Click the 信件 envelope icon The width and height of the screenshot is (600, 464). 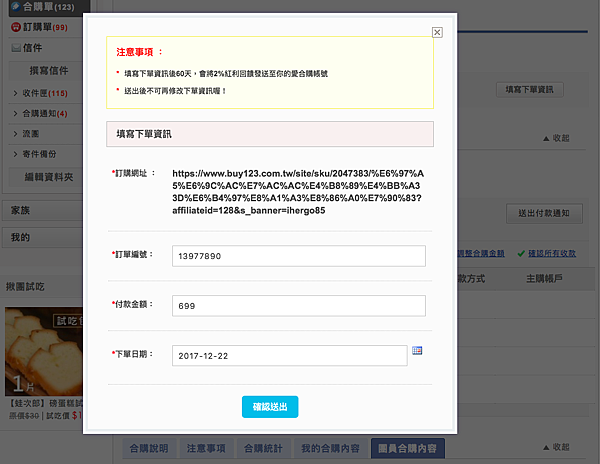(16, 48)
